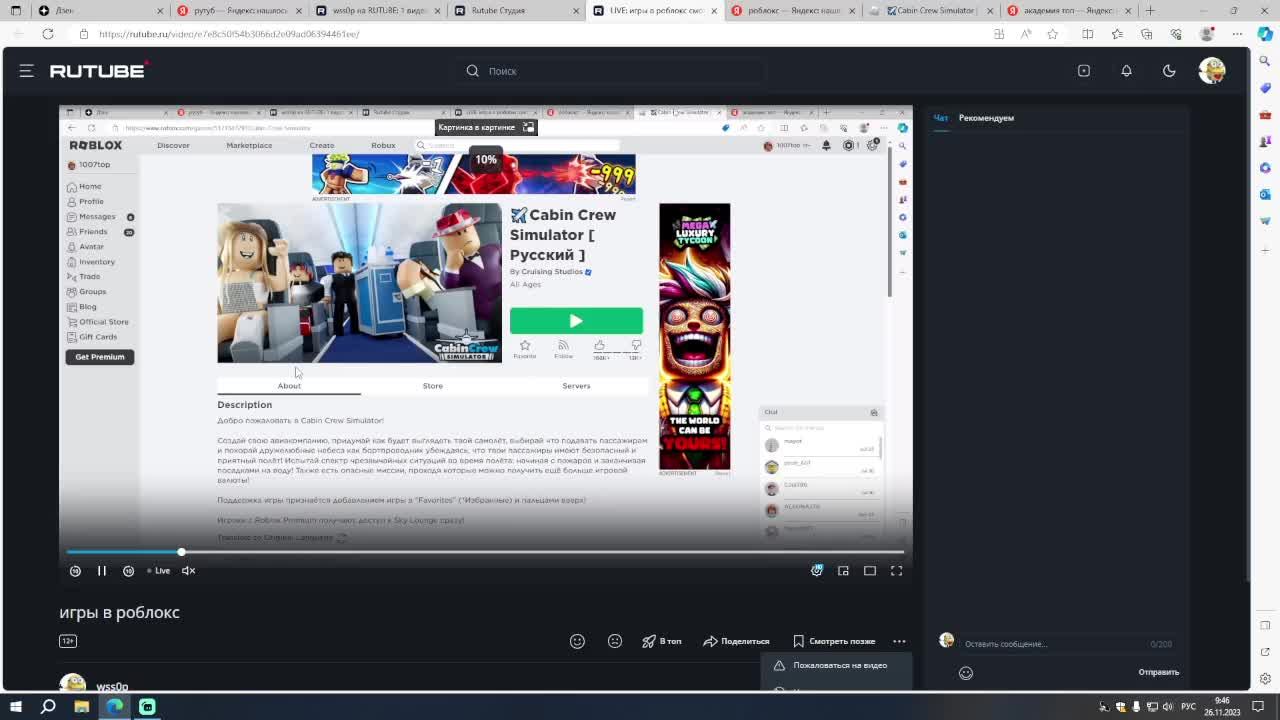Select Пожаловаться на видео menu entry
This screenshot has width=1280, height=720.
tap(836, 666)
